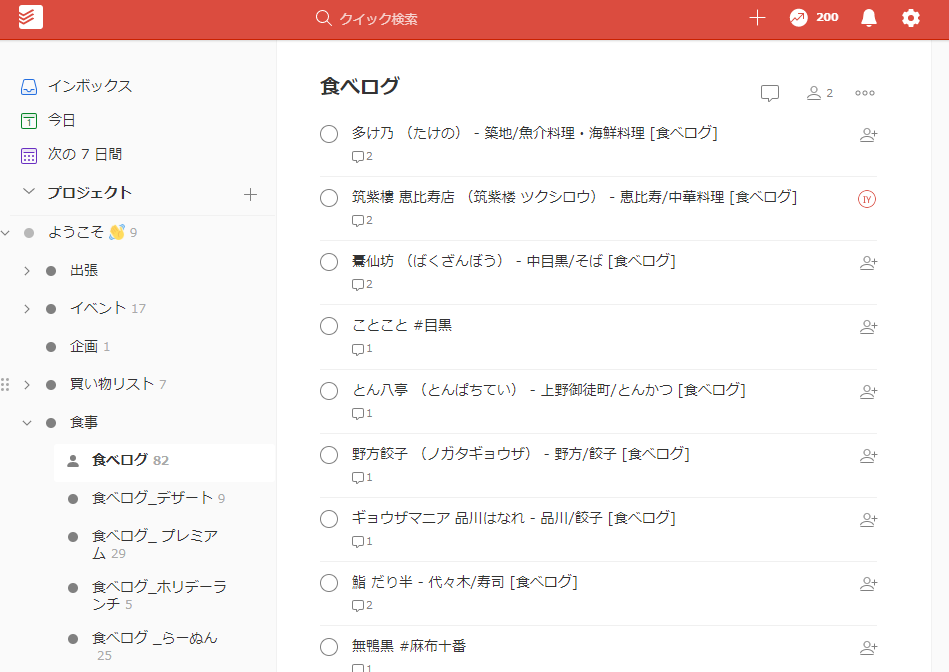The image size is (949, 672).
Task: Expand the 買い物リスト project
Action: click(x=27, y=384)
